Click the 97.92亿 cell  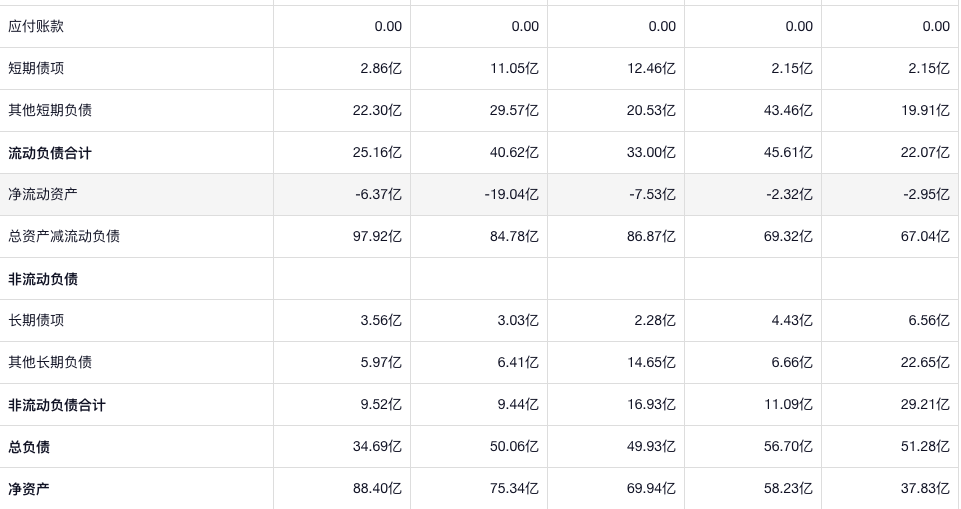(x=377, y=237)
